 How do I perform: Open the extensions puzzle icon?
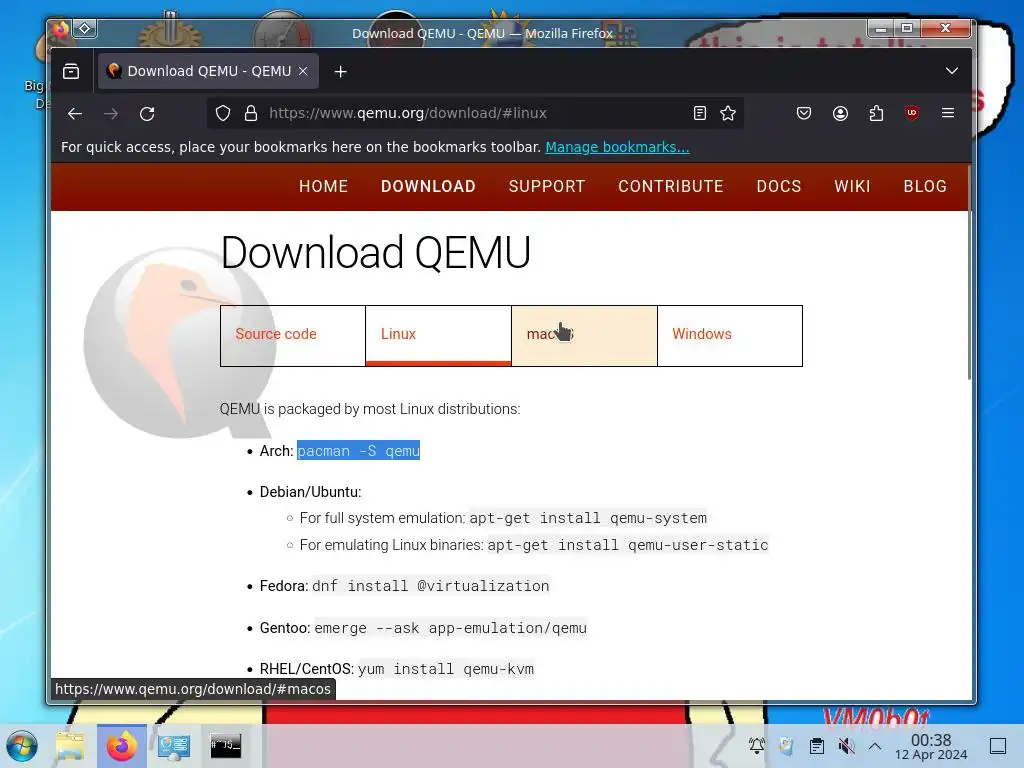click(876, 114)
